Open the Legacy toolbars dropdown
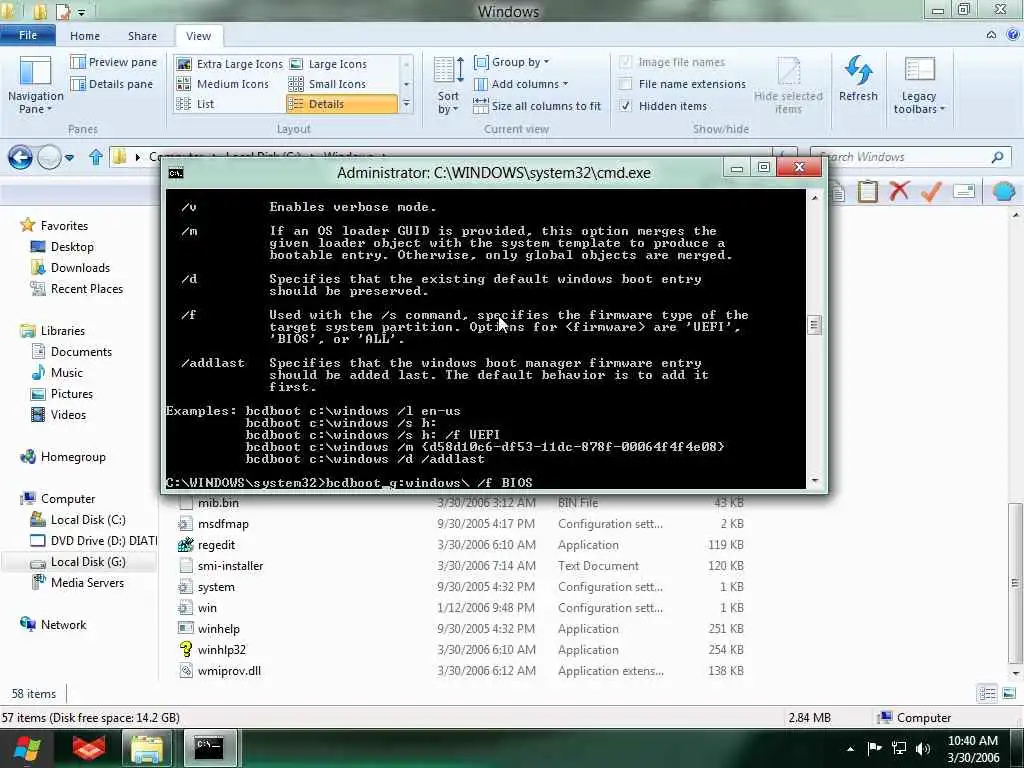This screenshot has height=768, width=1024. coord(919,86)
